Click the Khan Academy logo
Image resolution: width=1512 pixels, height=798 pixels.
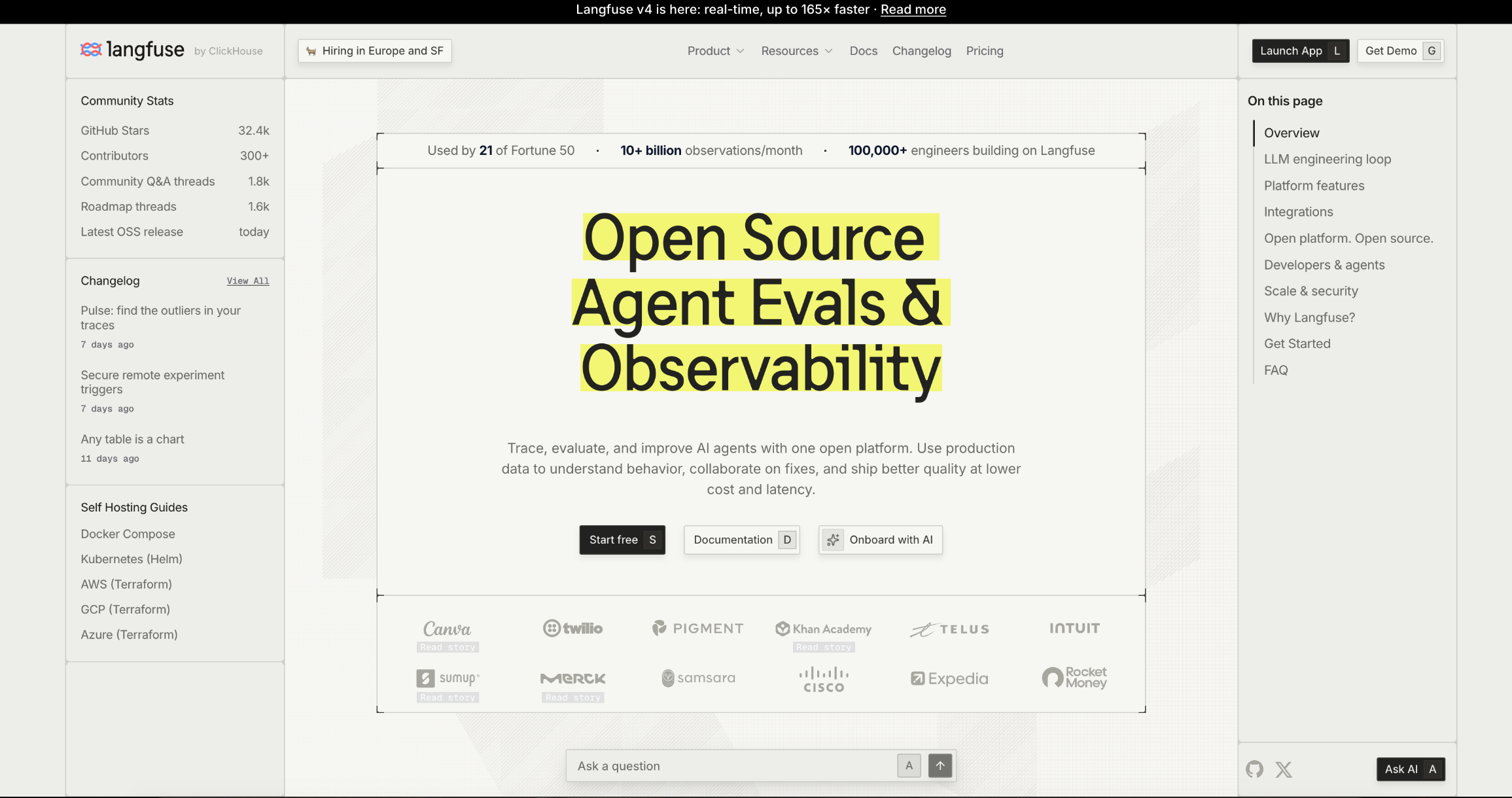point(823,629)
